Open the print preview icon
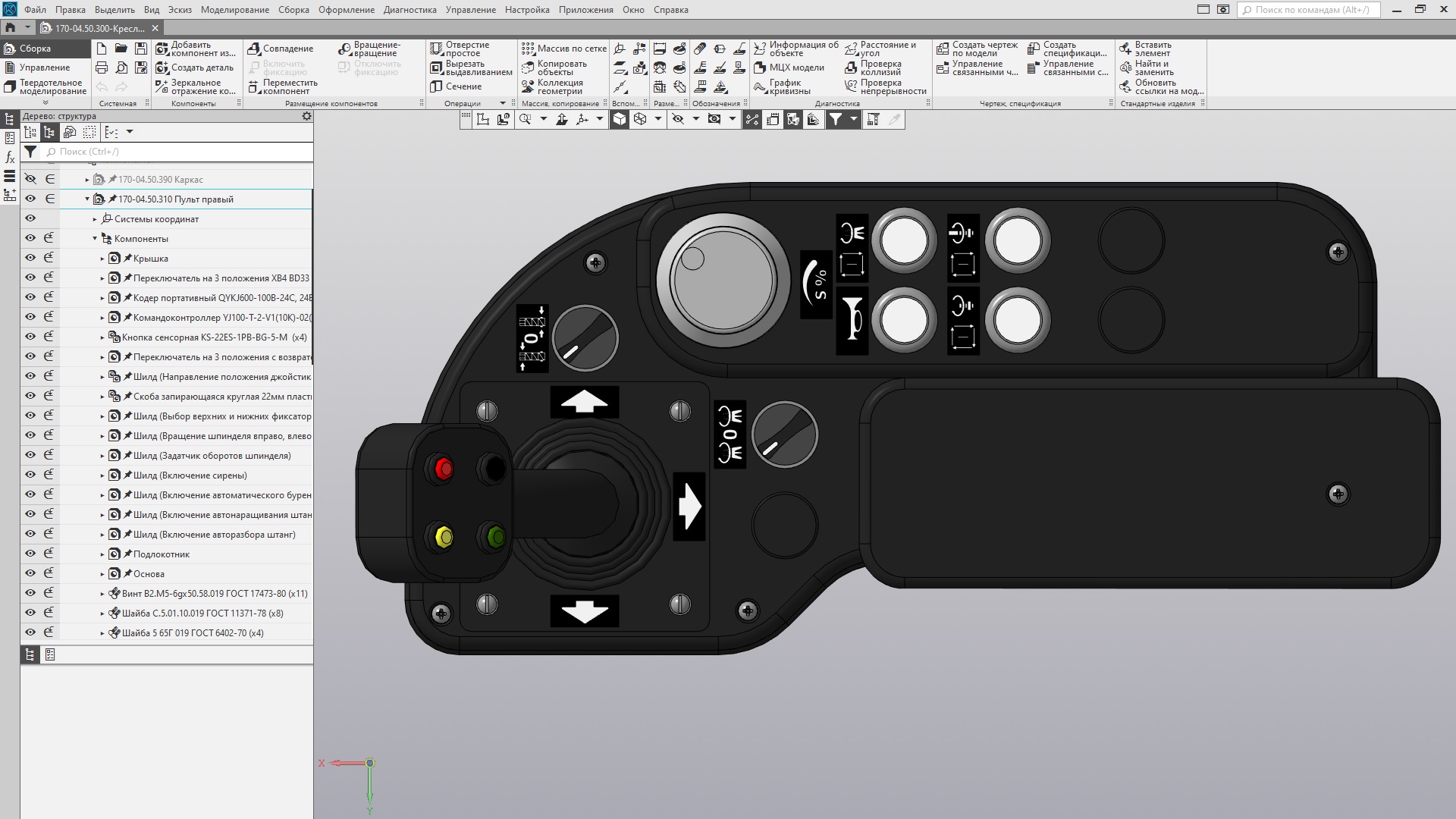Screen dimensions: 1456x819 (x=121, y=67)
